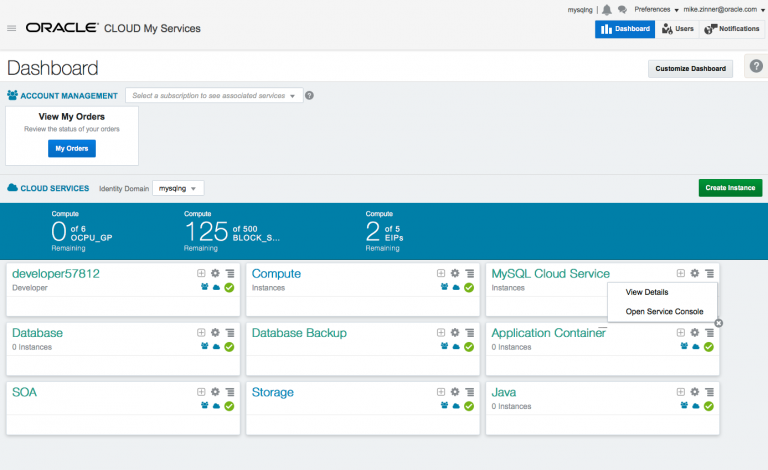
Task: Open action menu icon on developer57812 tile
Action: coord(230,273)
